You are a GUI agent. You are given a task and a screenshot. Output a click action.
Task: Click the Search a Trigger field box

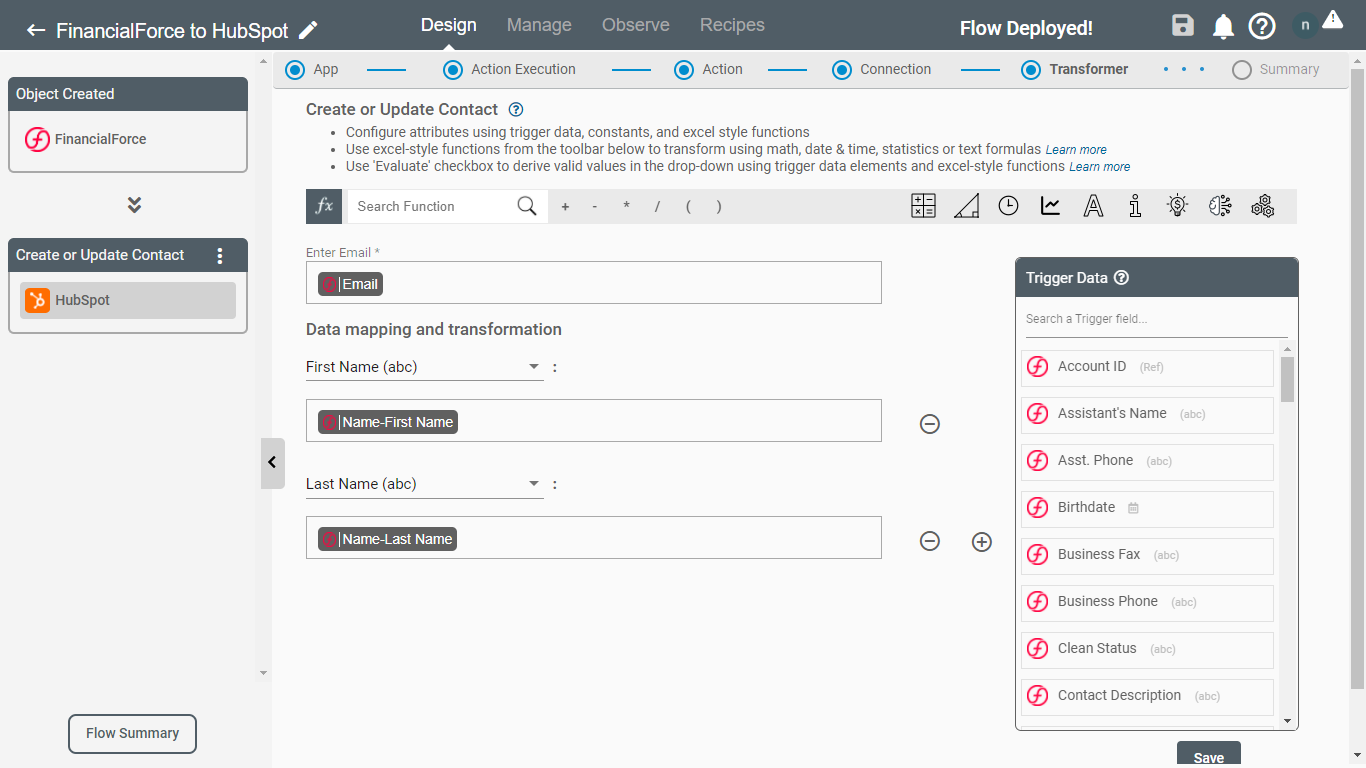[x=1156, y=319]
